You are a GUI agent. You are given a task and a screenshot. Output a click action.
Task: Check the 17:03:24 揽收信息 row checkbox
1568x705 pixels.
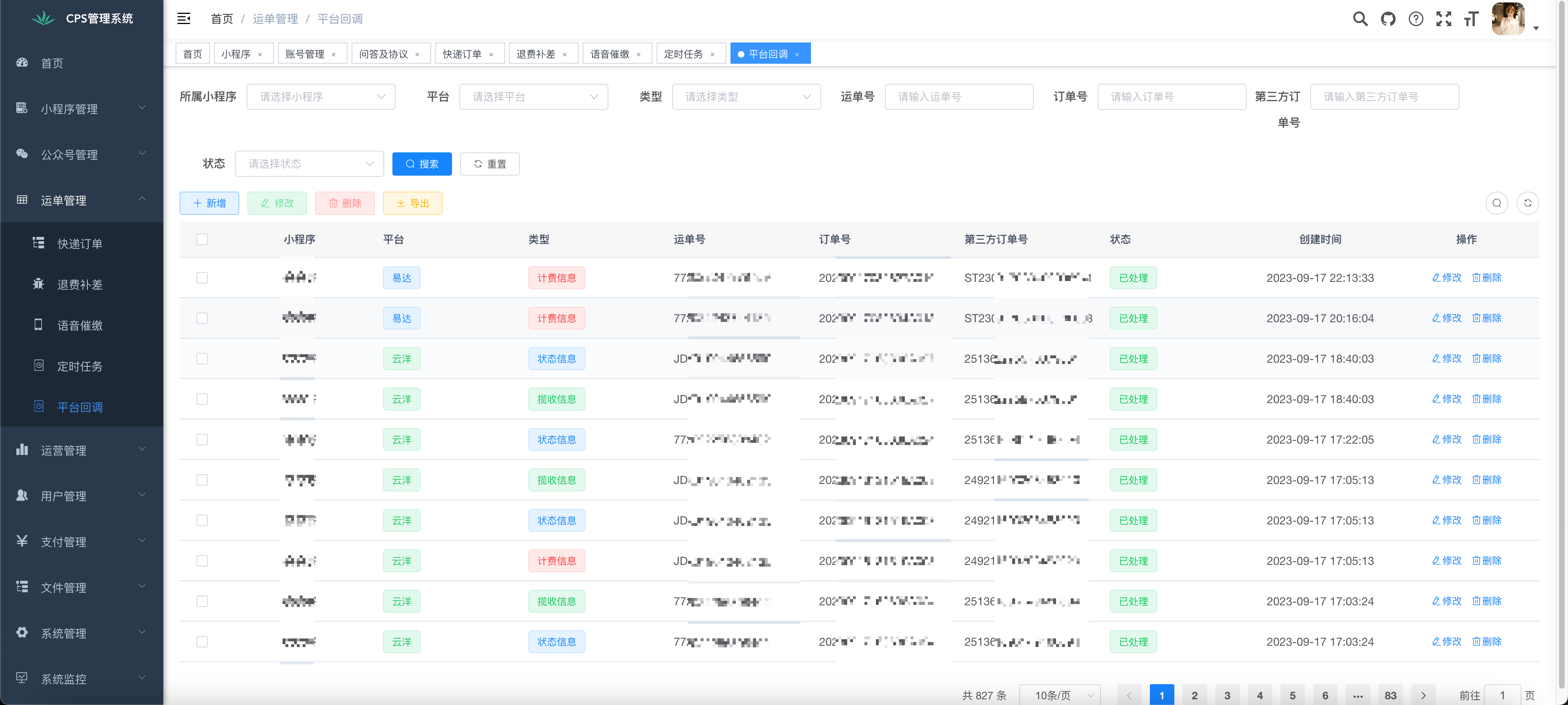202,601
